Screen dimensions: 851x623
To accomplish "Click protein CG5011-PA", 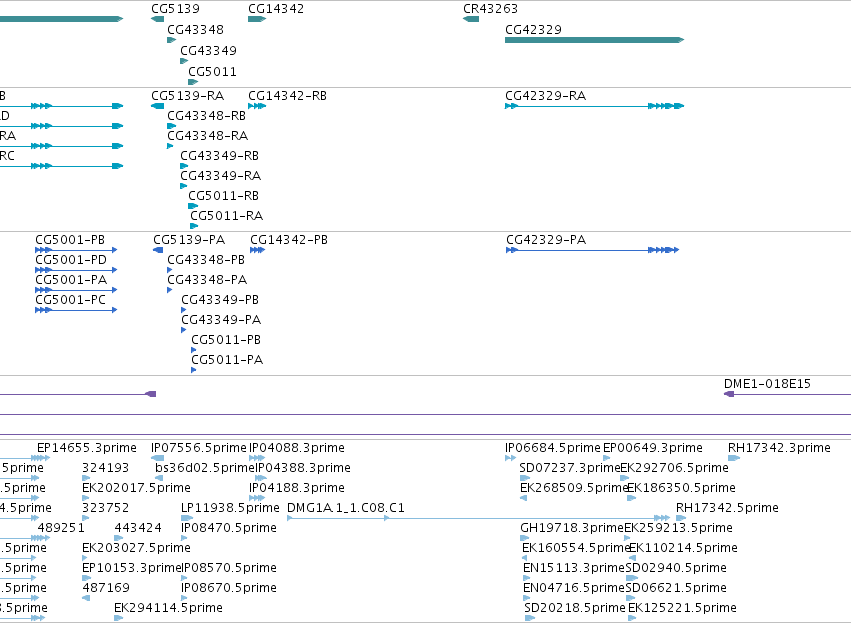I will click(227, 360).
